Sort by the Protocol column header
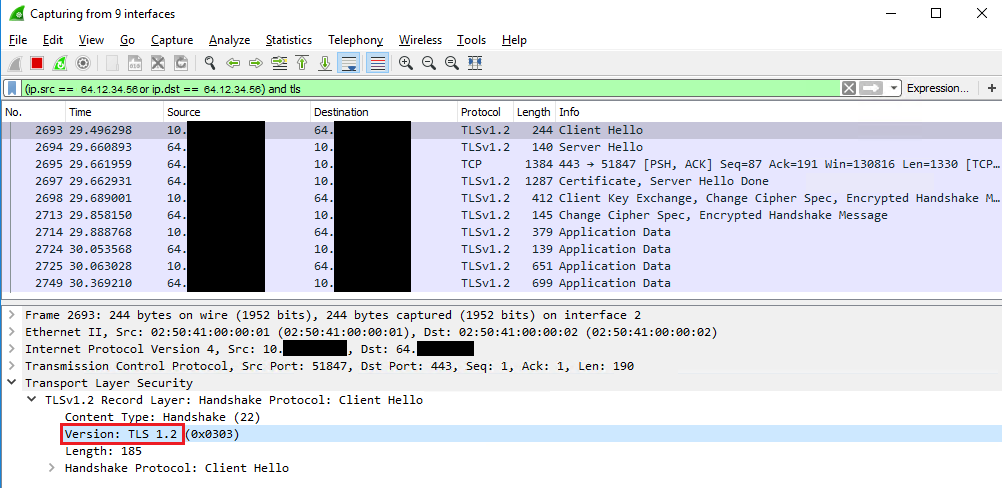The image size is (1002, 488). pyautogui.click(x=485, y=112)
